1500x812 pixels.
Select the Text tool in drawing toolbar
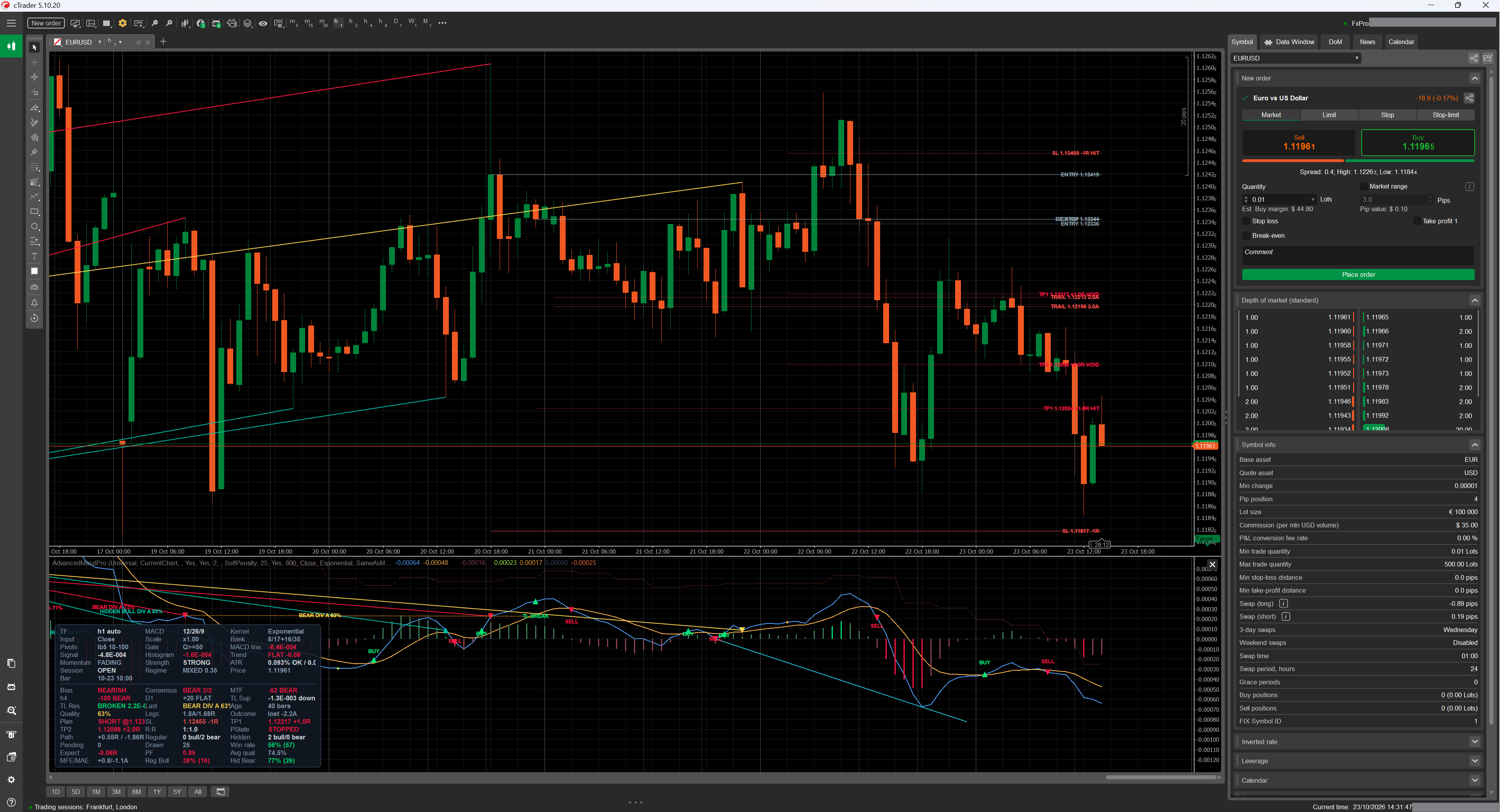tap(34, 256)
